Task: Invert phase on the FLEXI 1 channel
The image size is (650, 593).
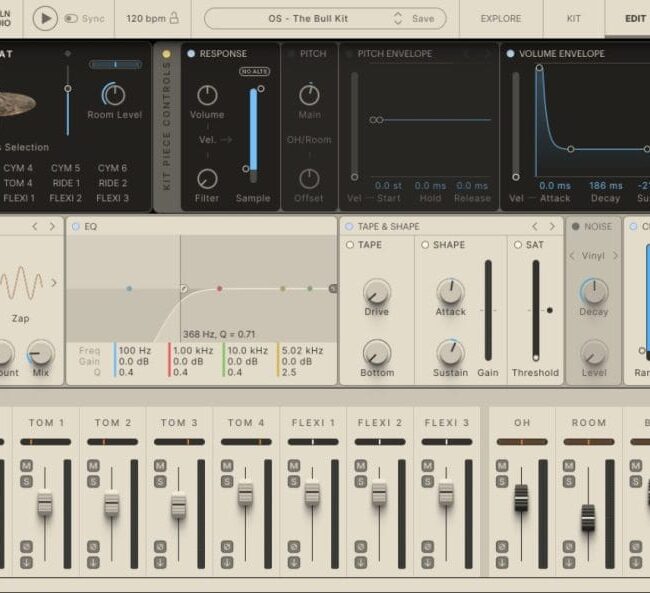Action: point(293,546)
